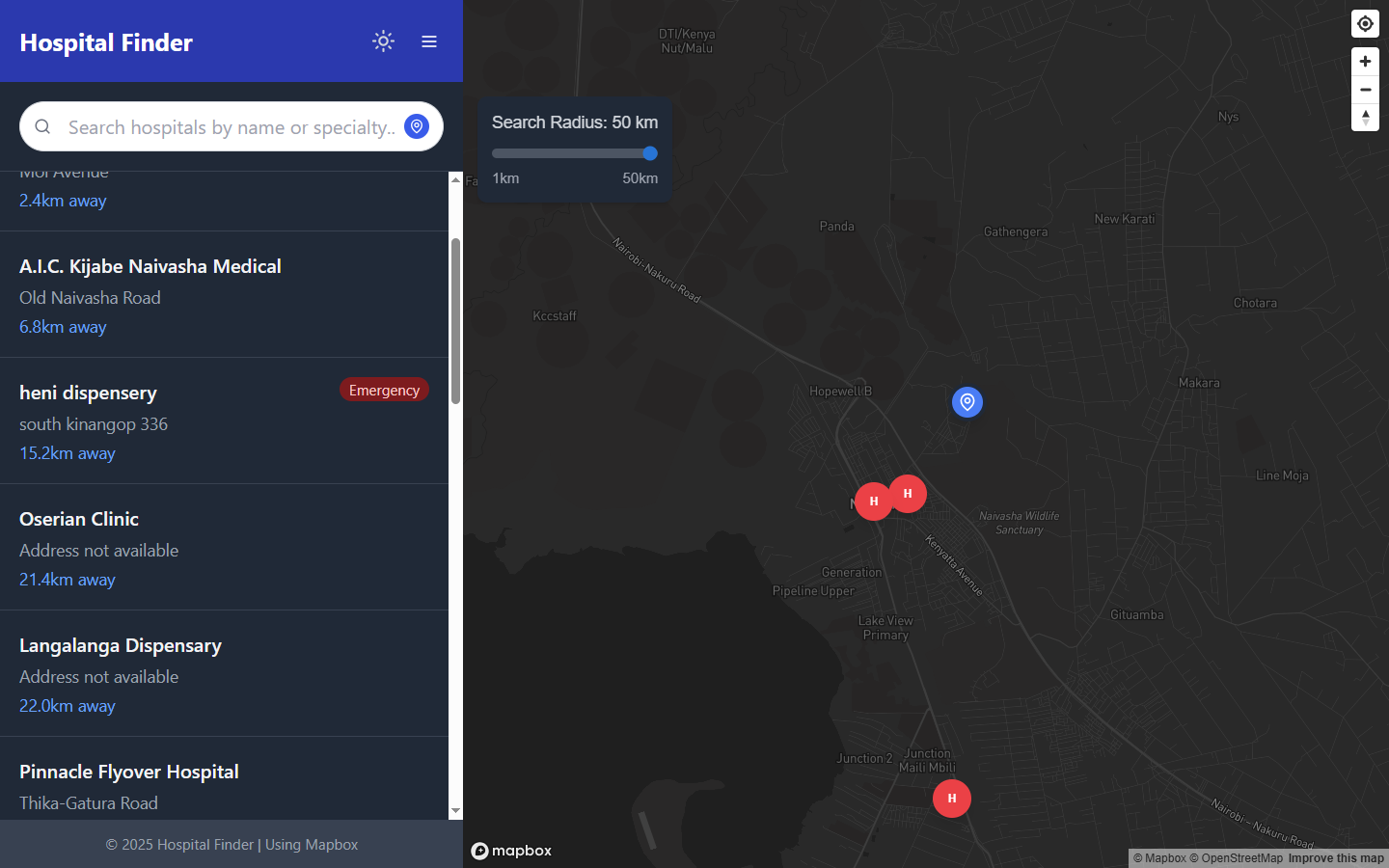The width and height of the screenshot is (1389, 868).
Task: Click the scrollbar down arrow
Action: pos(455,812)
